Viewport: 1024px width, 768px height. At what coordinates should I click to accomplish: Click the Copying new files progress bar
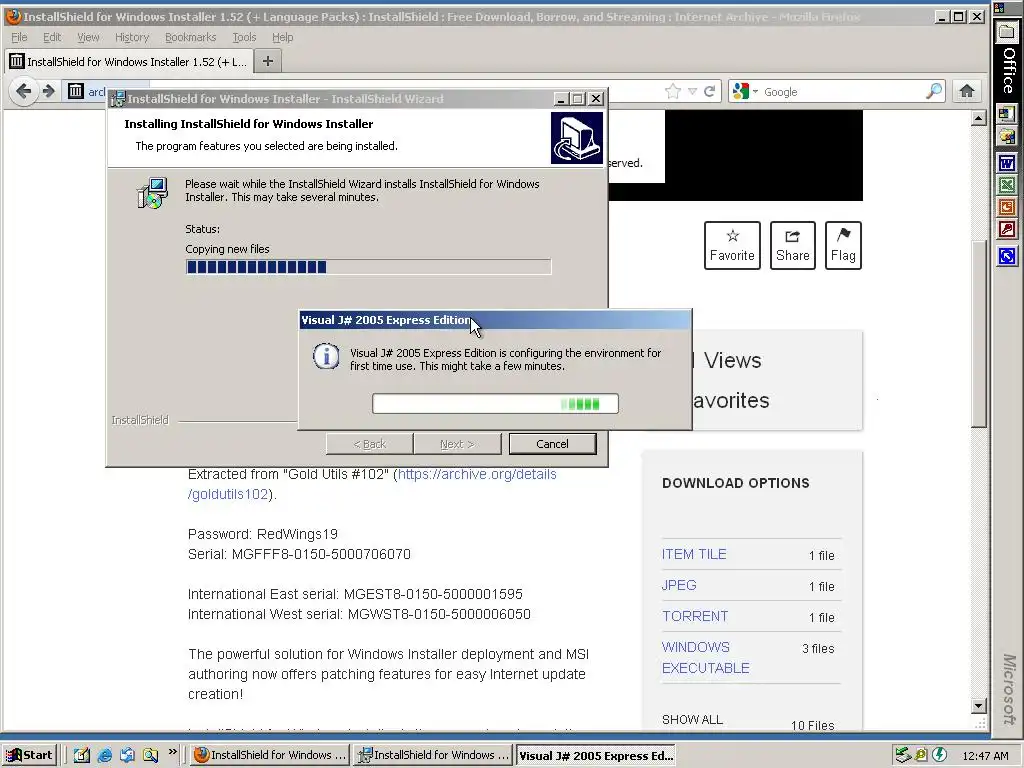click(368, 266)
